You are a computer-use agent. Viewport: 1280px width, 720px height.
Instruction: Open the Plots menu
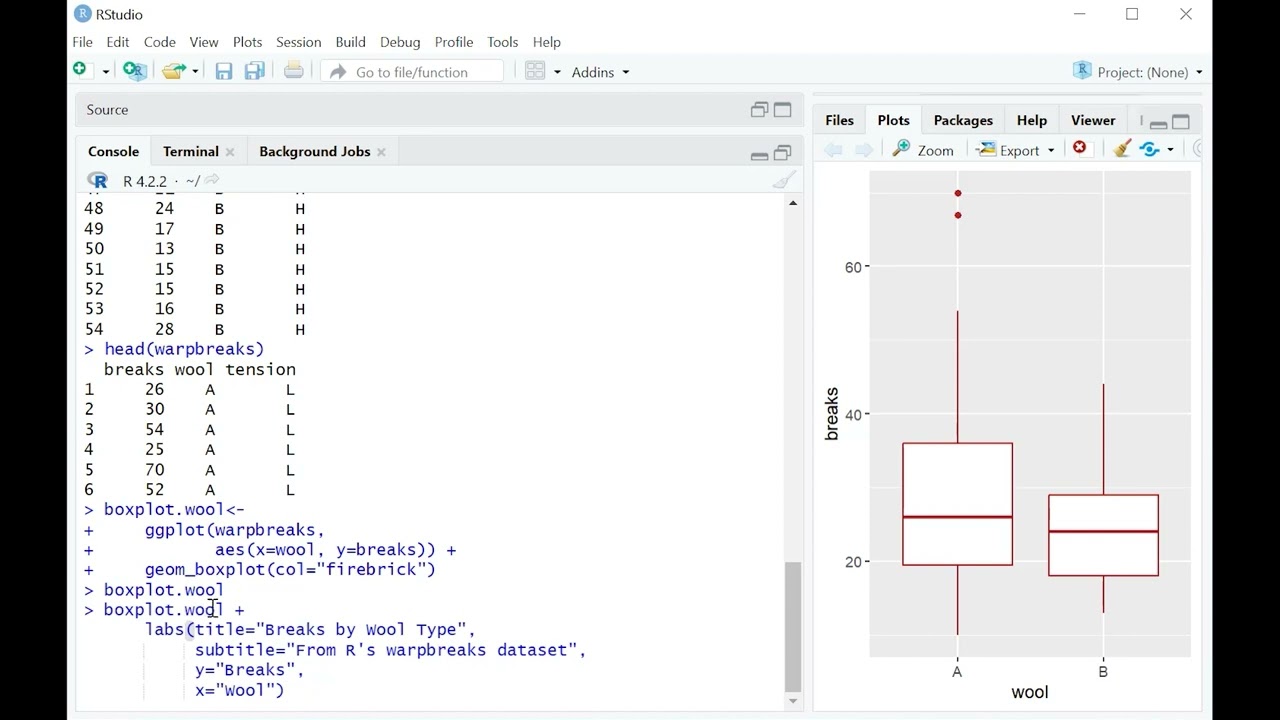coord(247,42)
